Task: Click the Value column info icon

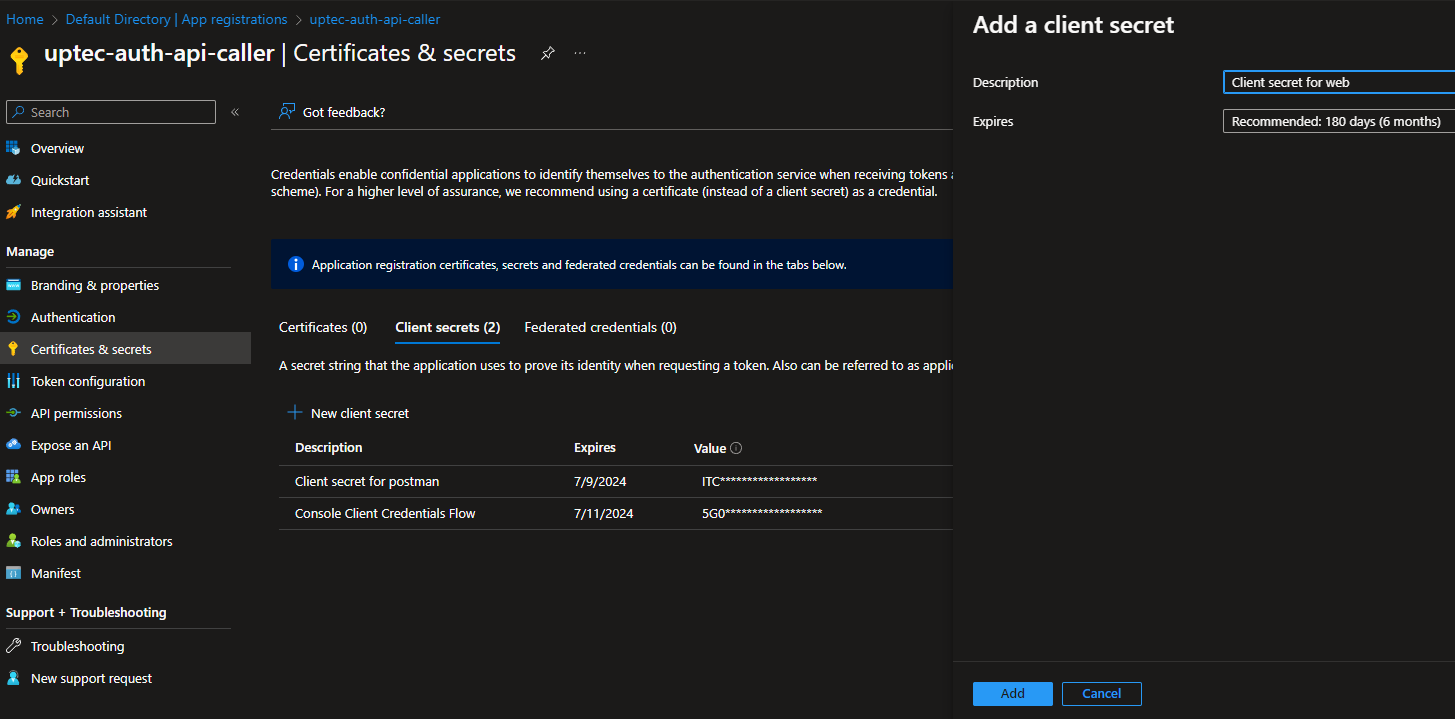Action: click(x=737, y=448)
